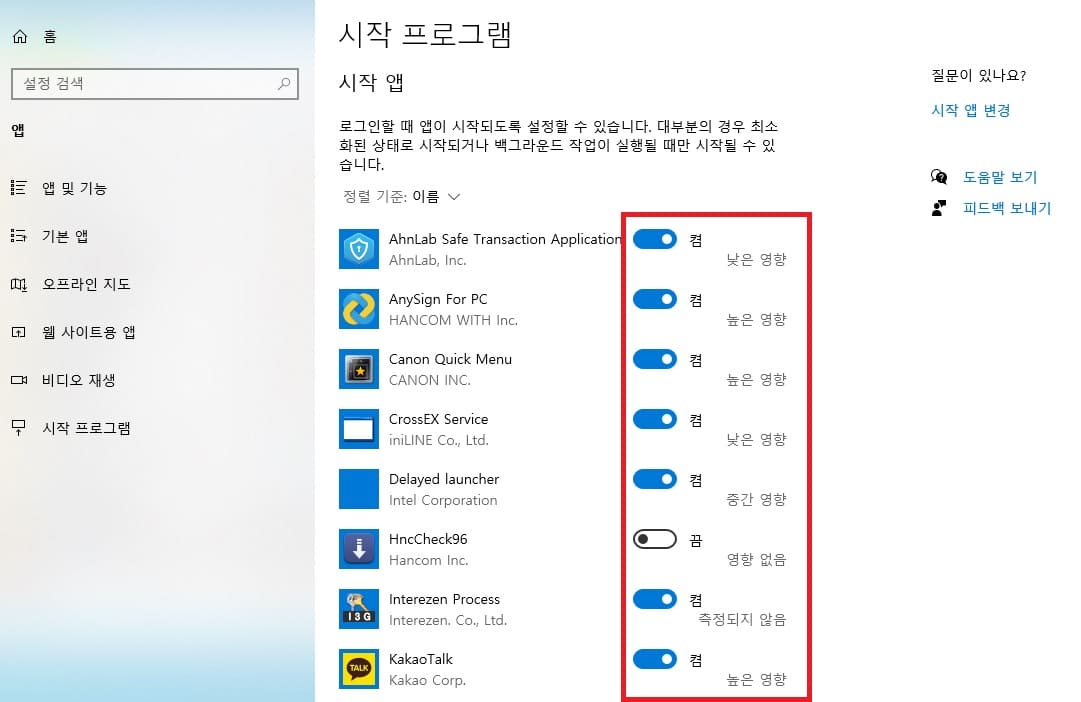Open the 시작 앱 변경 link
The height and width of the screenshot is (702, 1081).
pyautogui.click(x=971, y=110)
